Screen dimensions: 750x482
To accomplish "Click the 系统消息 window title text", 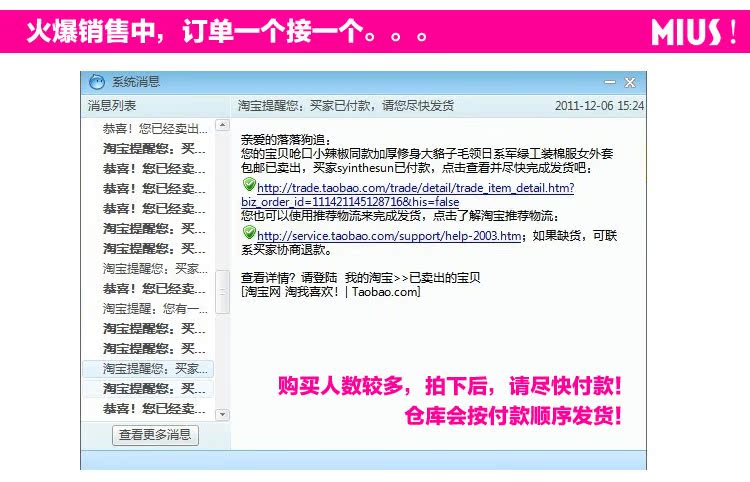I will point(136,82).
